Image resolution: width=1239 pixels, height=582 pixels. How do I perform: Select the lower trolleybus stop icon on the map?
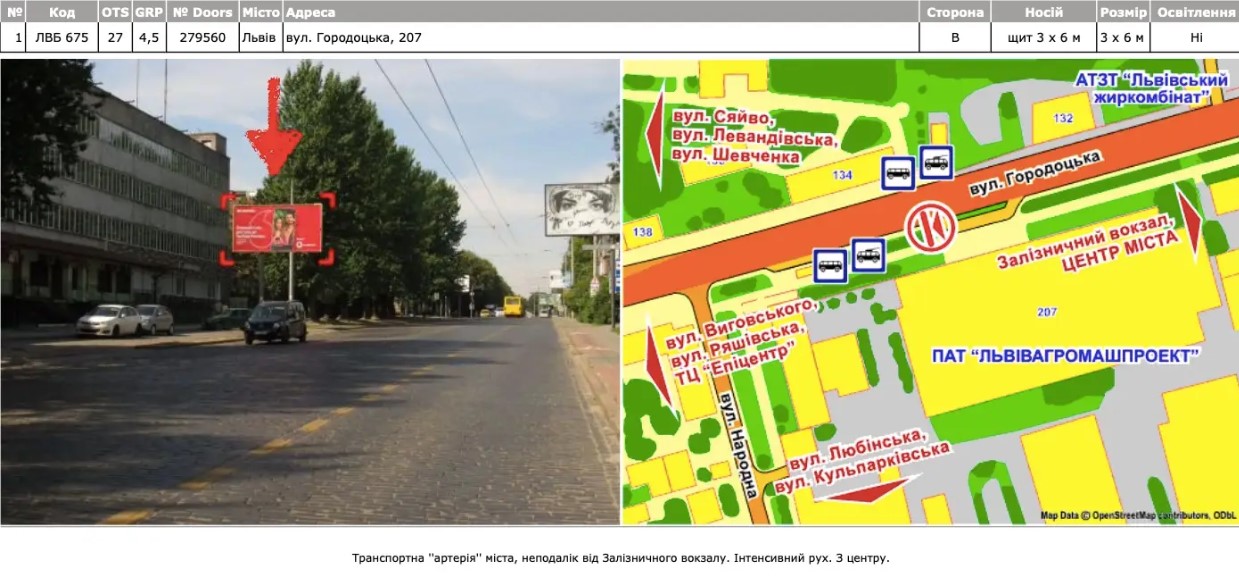click(868, 253)
